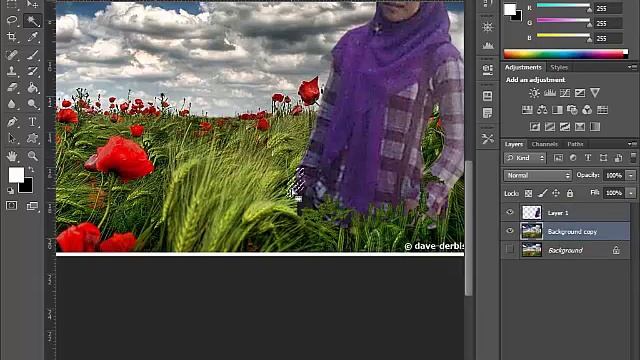This screenshot has height=360, width=640.
Task: Swap foreground and background colors
Action: pos(31,169)
